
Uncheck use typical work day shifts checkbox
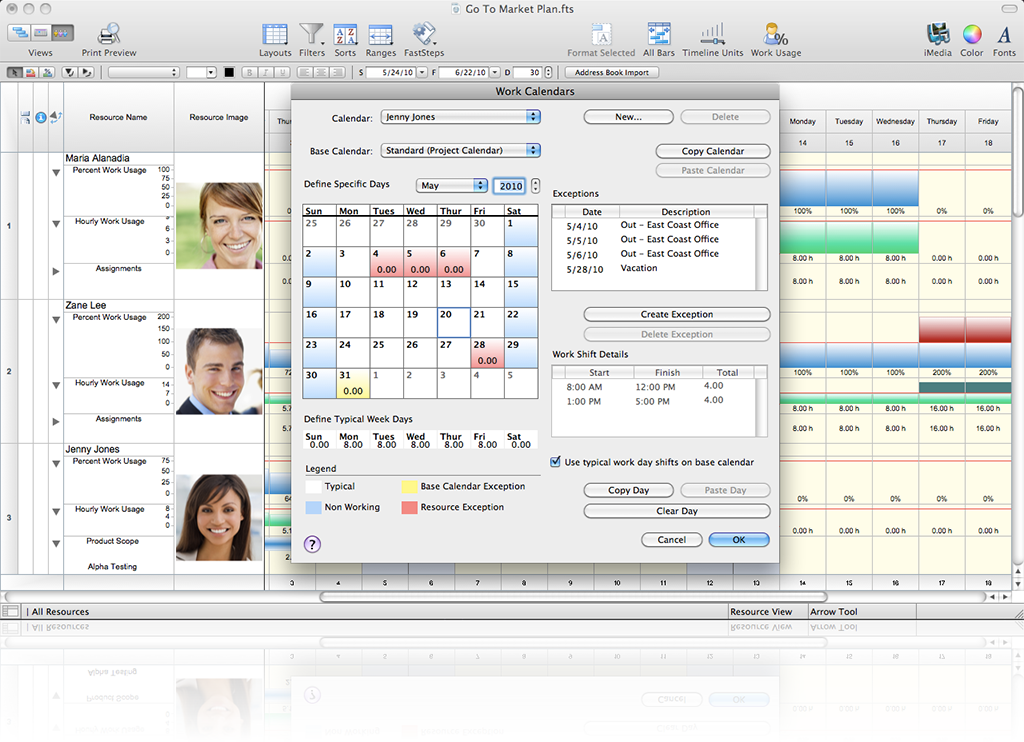(556, 462)
